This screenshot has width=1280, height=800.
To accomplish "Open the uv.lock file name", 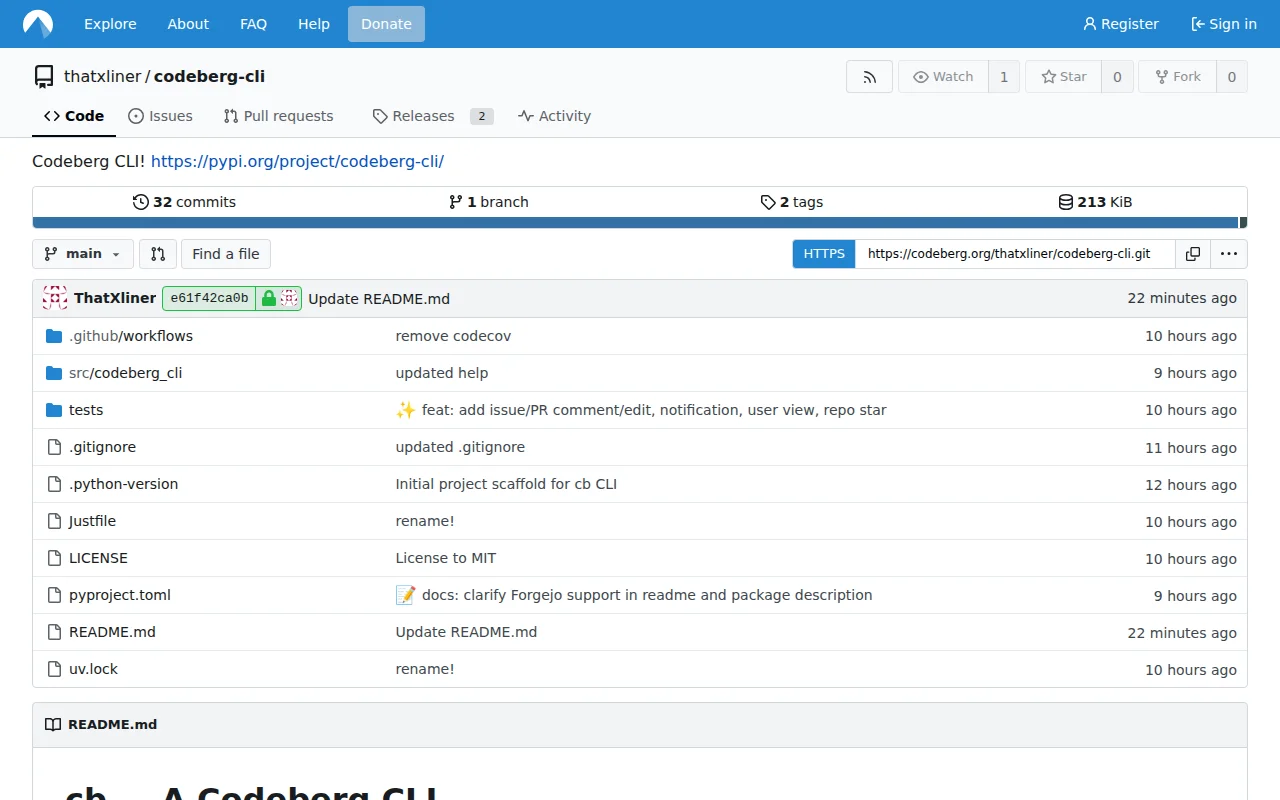I will (93, 669).
